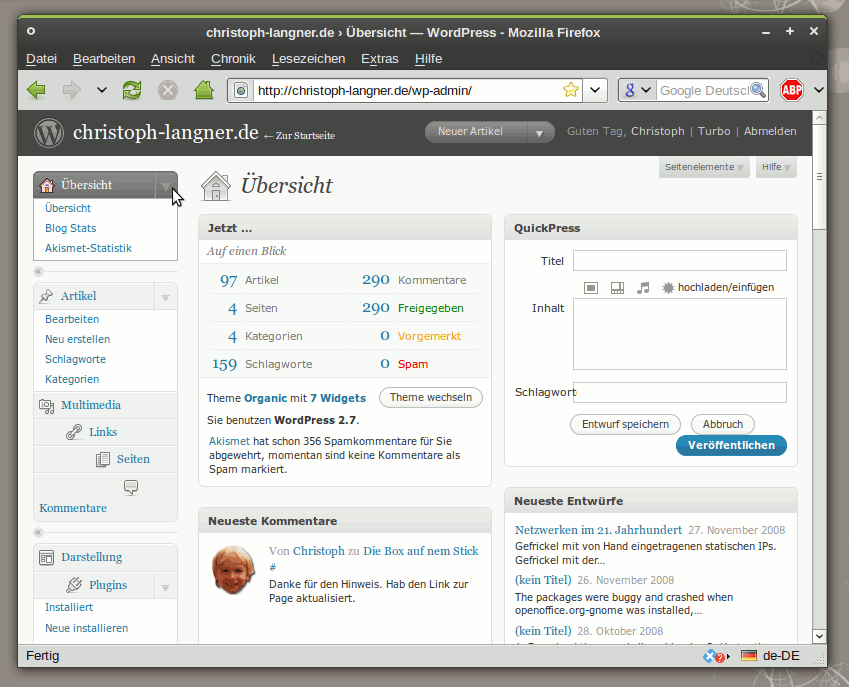Click the Schlagworte link under Artikel
849x687 pixels.
[x=75, y=359]
